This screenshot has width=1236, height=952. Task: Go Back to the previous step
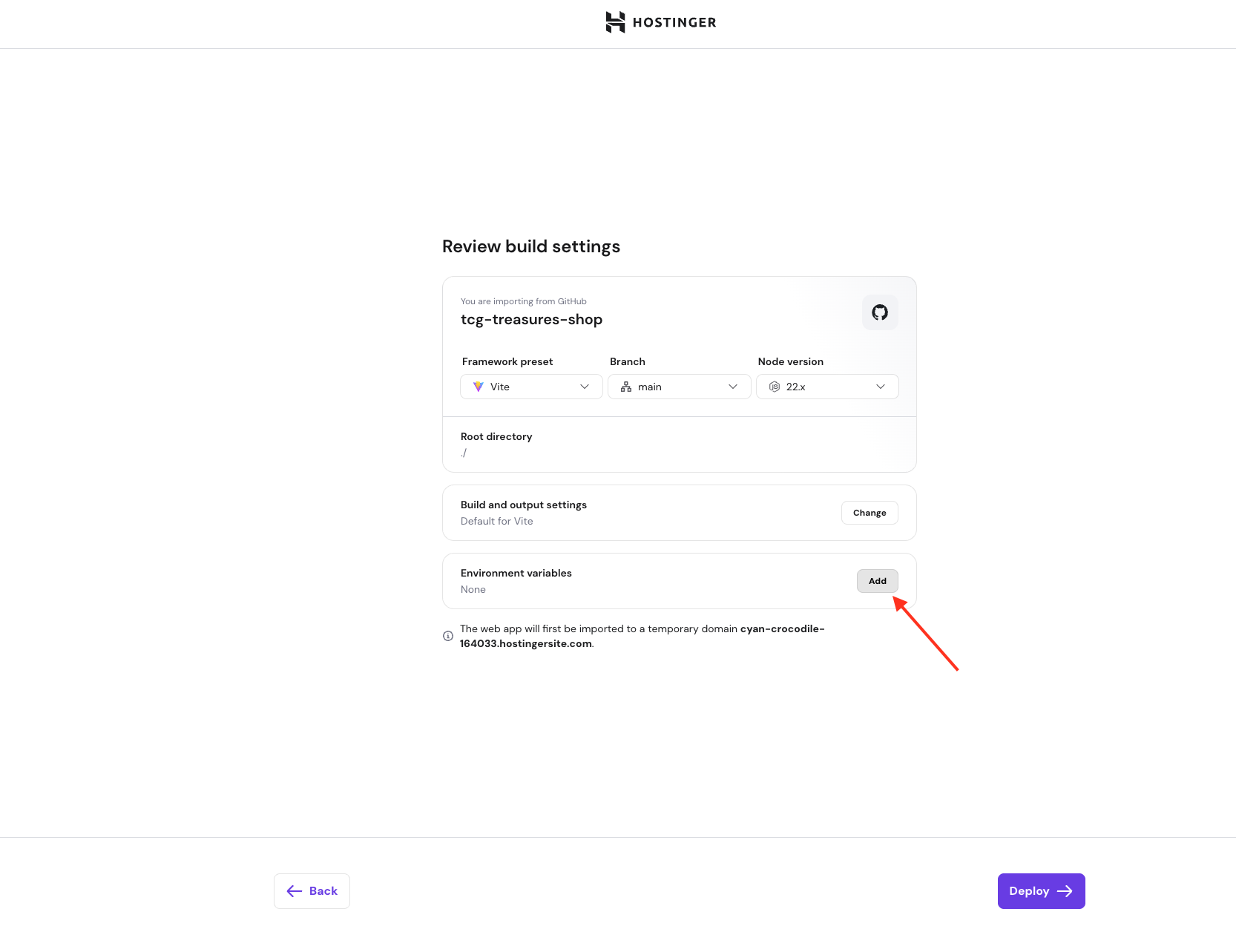point(312,891)
